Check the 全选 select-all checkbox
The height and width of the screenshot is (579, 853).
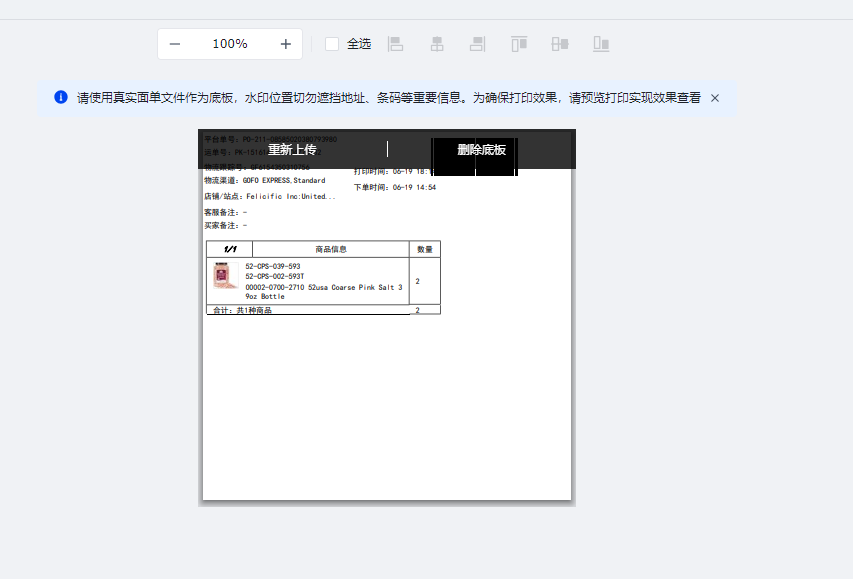click(332, 44)
